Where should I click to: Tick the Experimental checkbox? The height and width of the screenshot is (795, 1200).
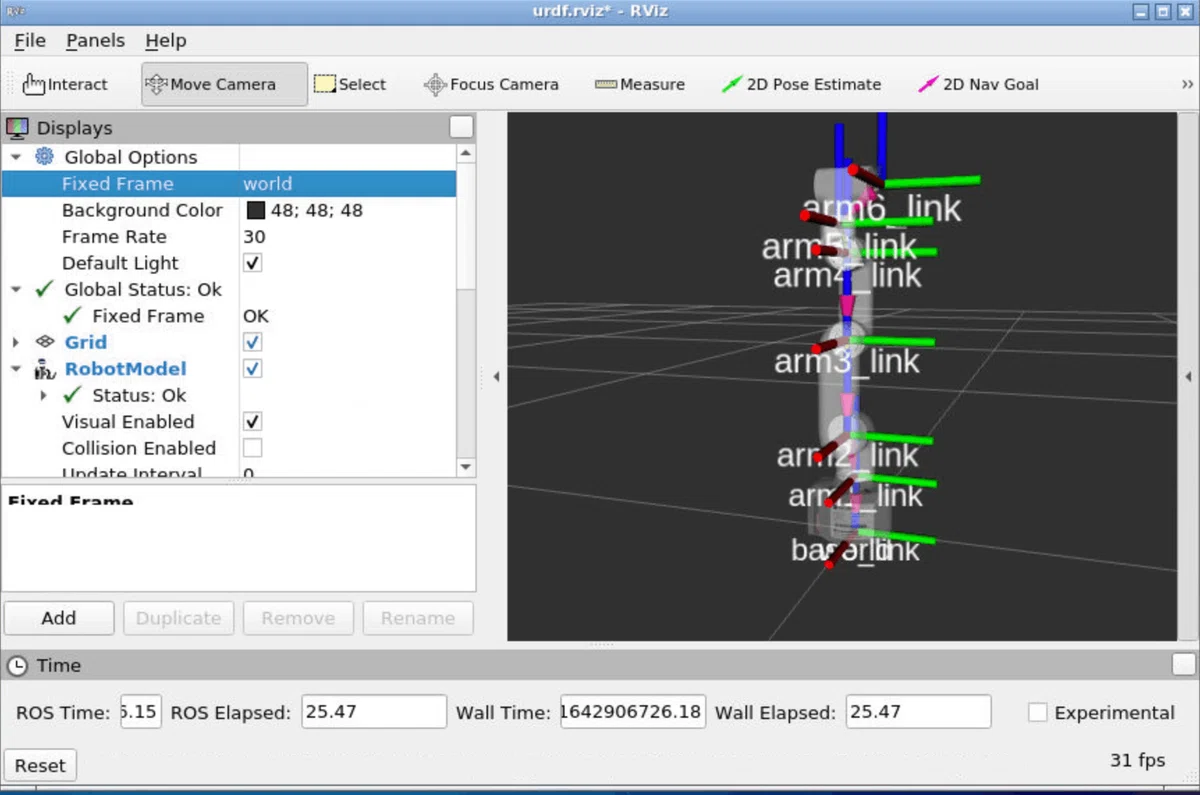coord(1038,713)
